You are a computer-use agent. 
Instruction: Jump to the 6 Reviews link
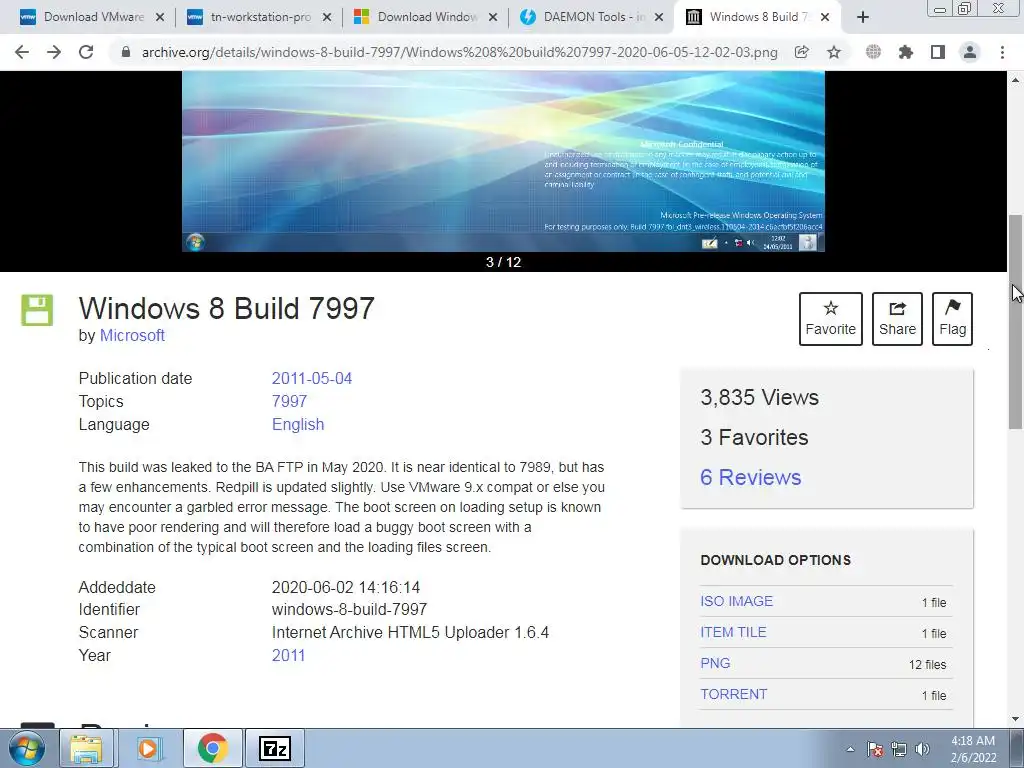[750, 477]
